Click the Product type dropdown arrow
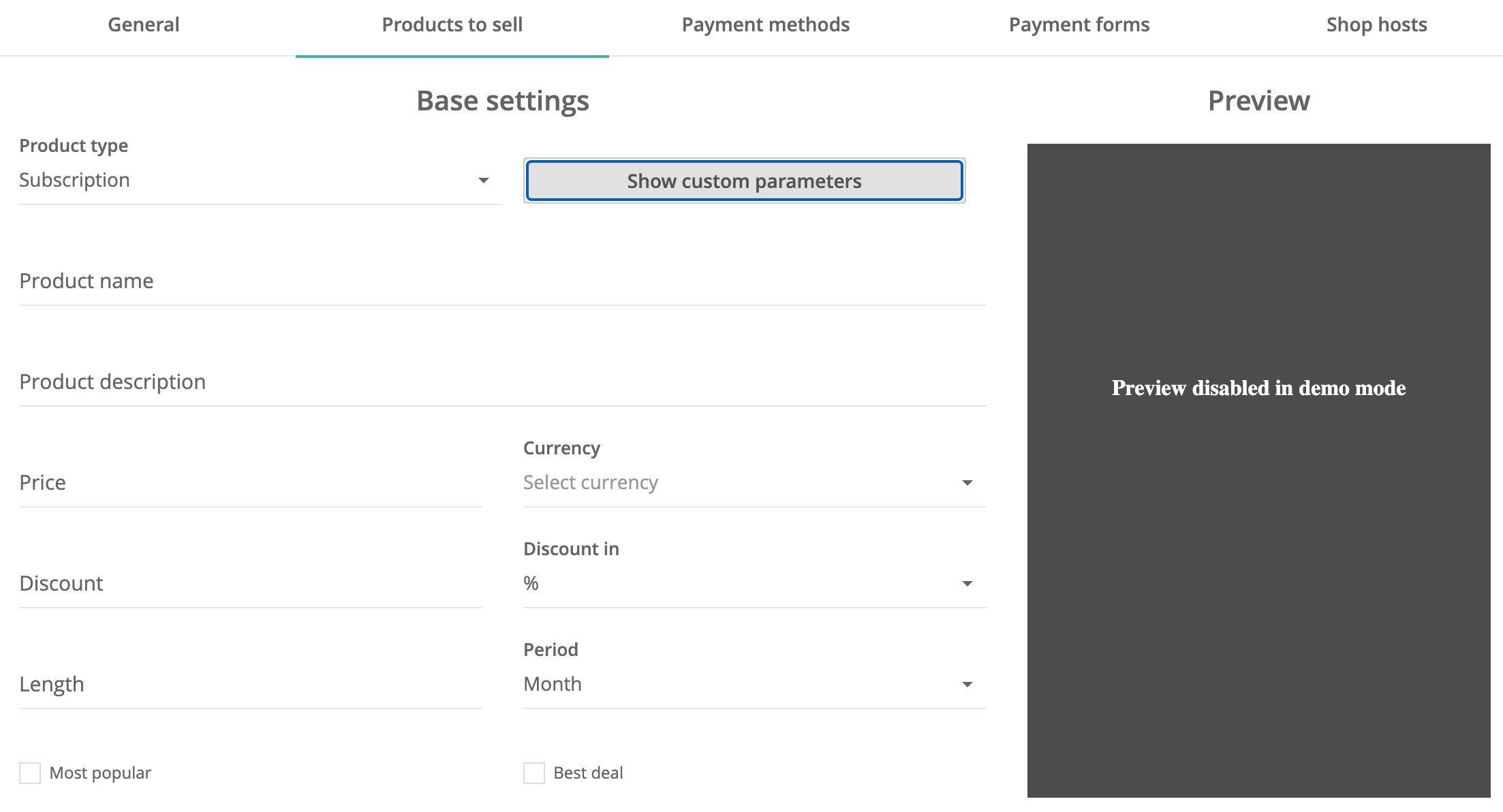1503x812 pixels. click(483, 181)
